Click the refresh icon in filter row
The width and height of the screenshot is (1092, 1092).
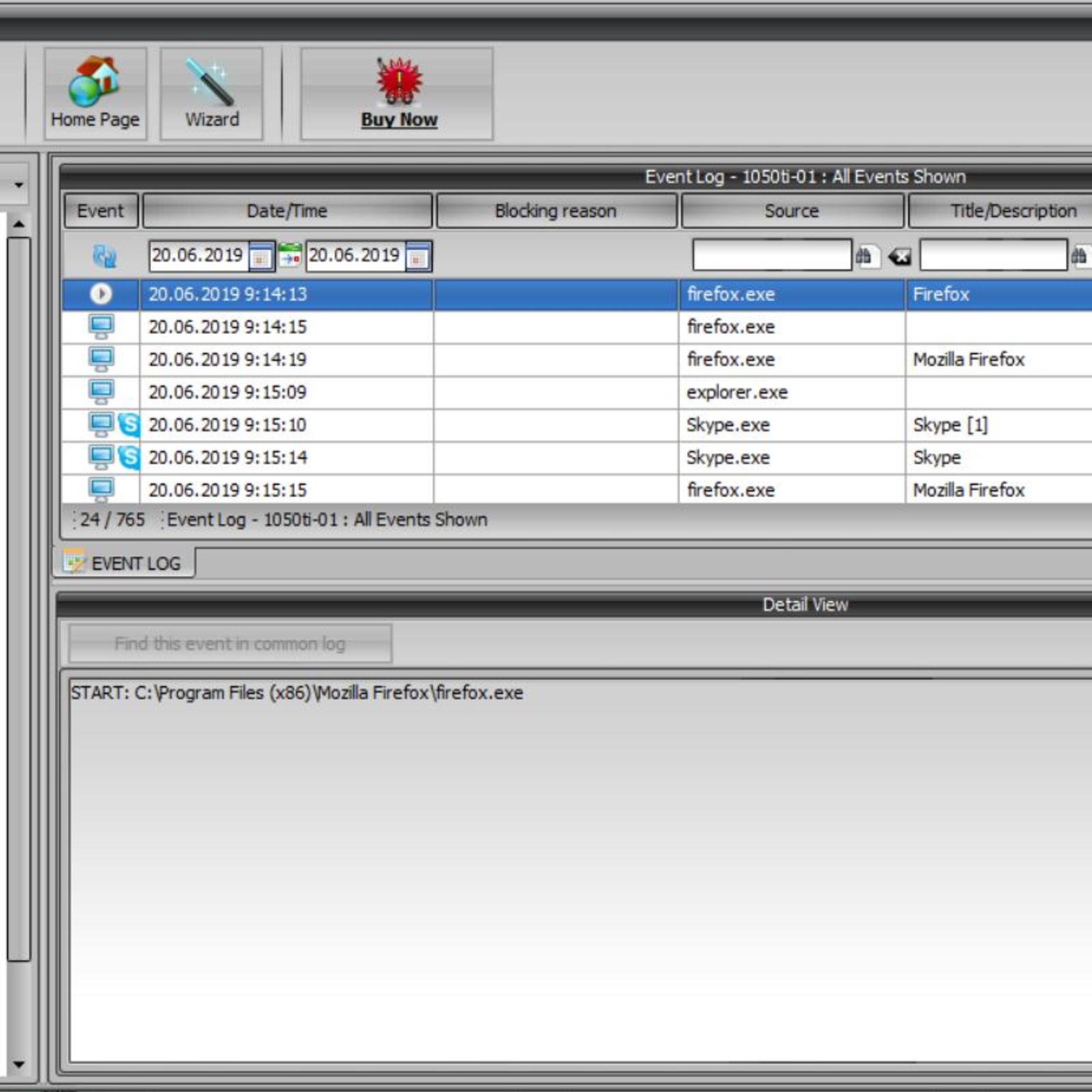tap(104, 257)
